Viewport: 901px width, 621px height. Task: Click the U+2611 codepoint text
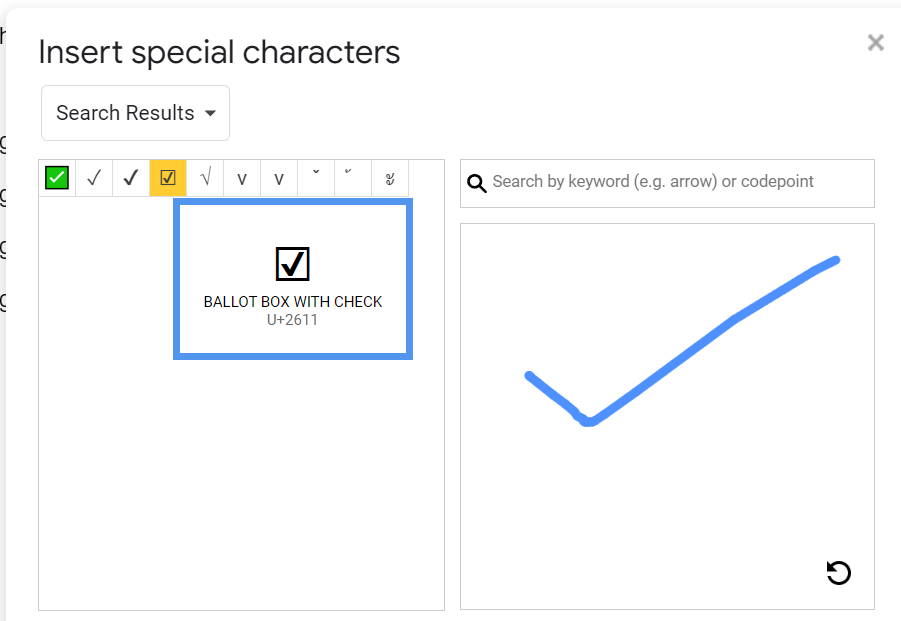292,320
